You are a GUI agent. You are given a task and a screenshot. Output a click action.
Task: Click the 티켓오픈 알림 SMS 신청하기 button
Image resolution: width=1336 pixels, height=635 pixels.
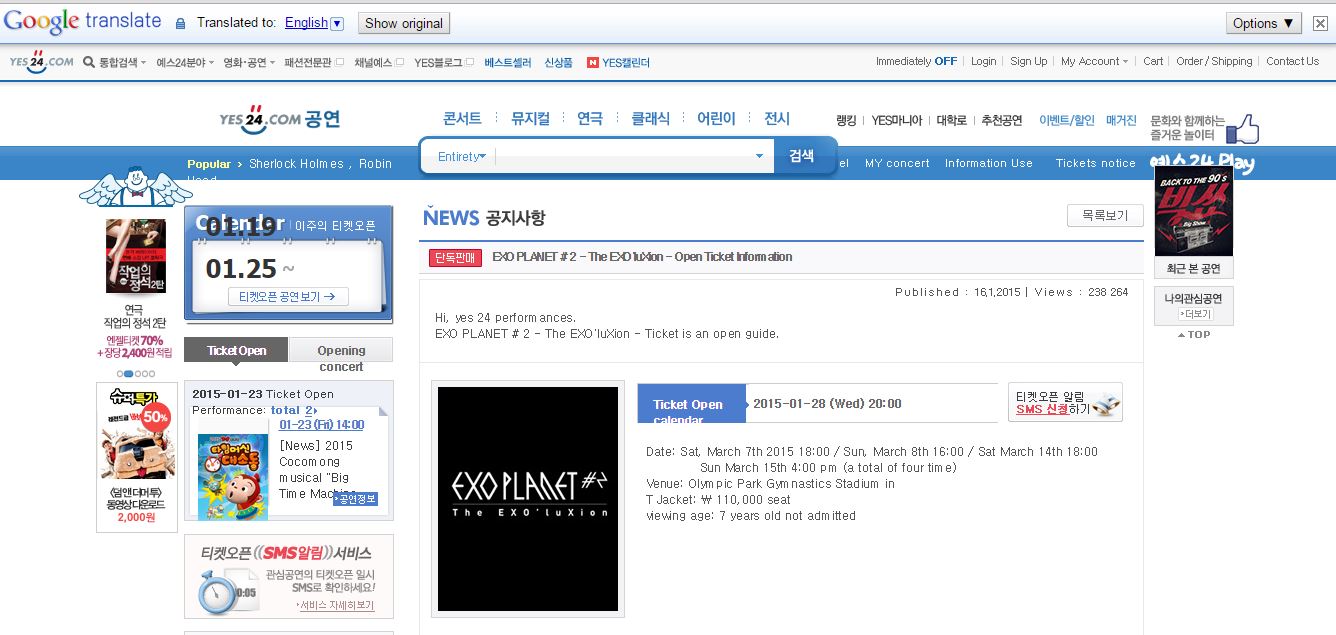pos(1065,402)
